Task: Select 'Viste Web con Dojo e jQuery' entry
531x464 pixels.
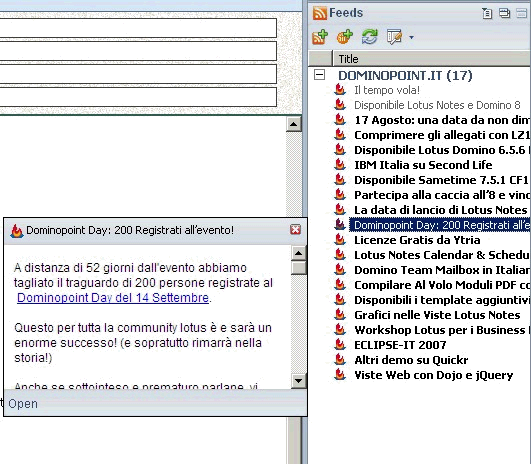Action: (x=433, y=375)
